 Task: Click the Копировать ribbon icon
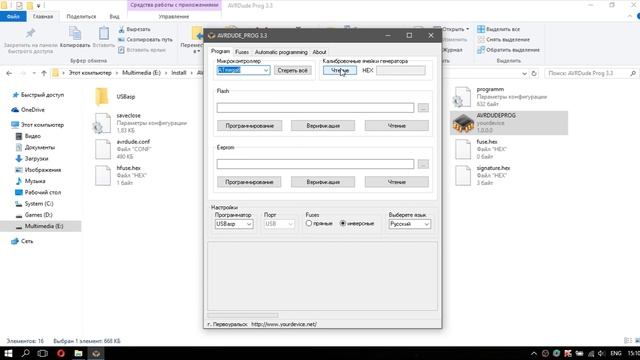75,33
